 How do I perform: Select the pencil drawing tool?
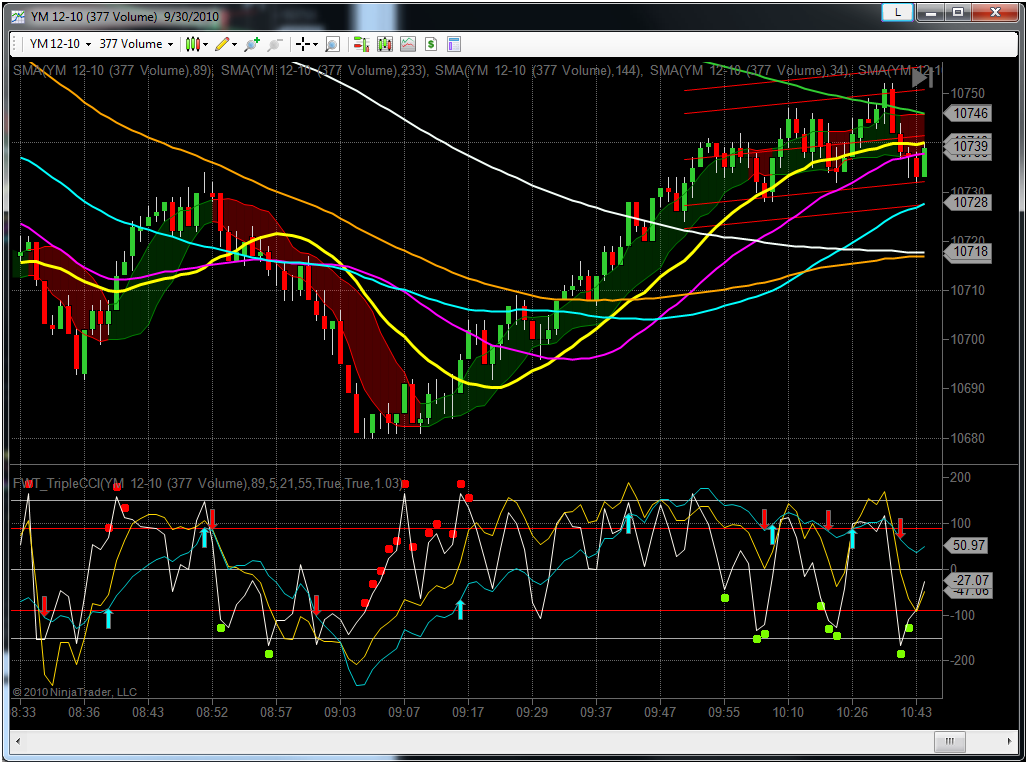point(222,44)
